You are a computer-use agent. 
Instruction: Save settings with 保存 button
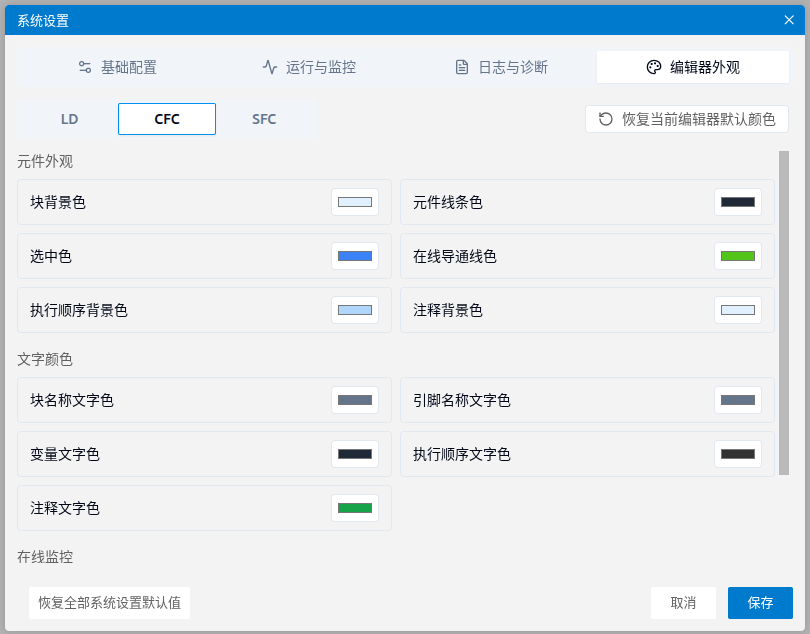pos(760,603)
